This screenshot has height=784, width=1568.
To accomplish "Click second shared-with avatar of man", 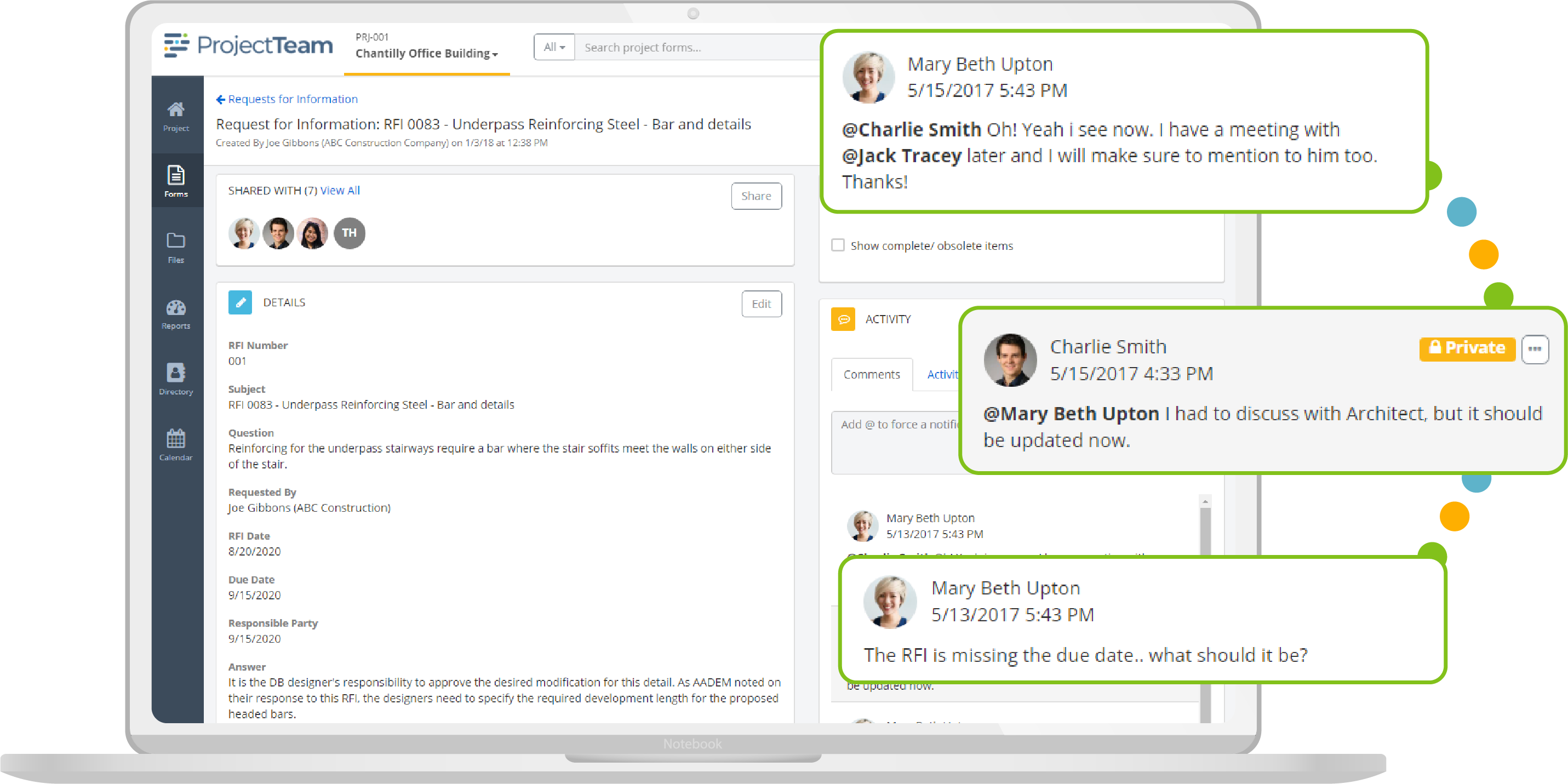I will tap(278, 233).
